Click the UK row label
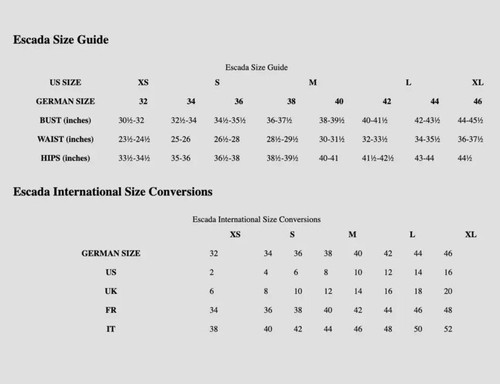The image size is (500, 384). click(111, 291)
